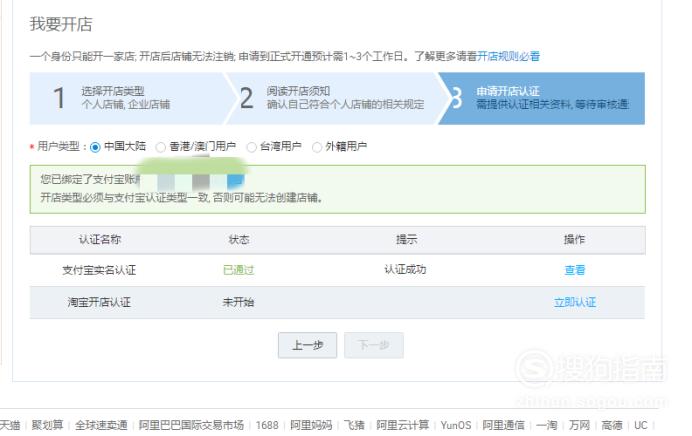The height and width of the screenshot is (436, 692).
Task: Click the 状态 column header
Action: pyautogui.click(x=239, y=239)
